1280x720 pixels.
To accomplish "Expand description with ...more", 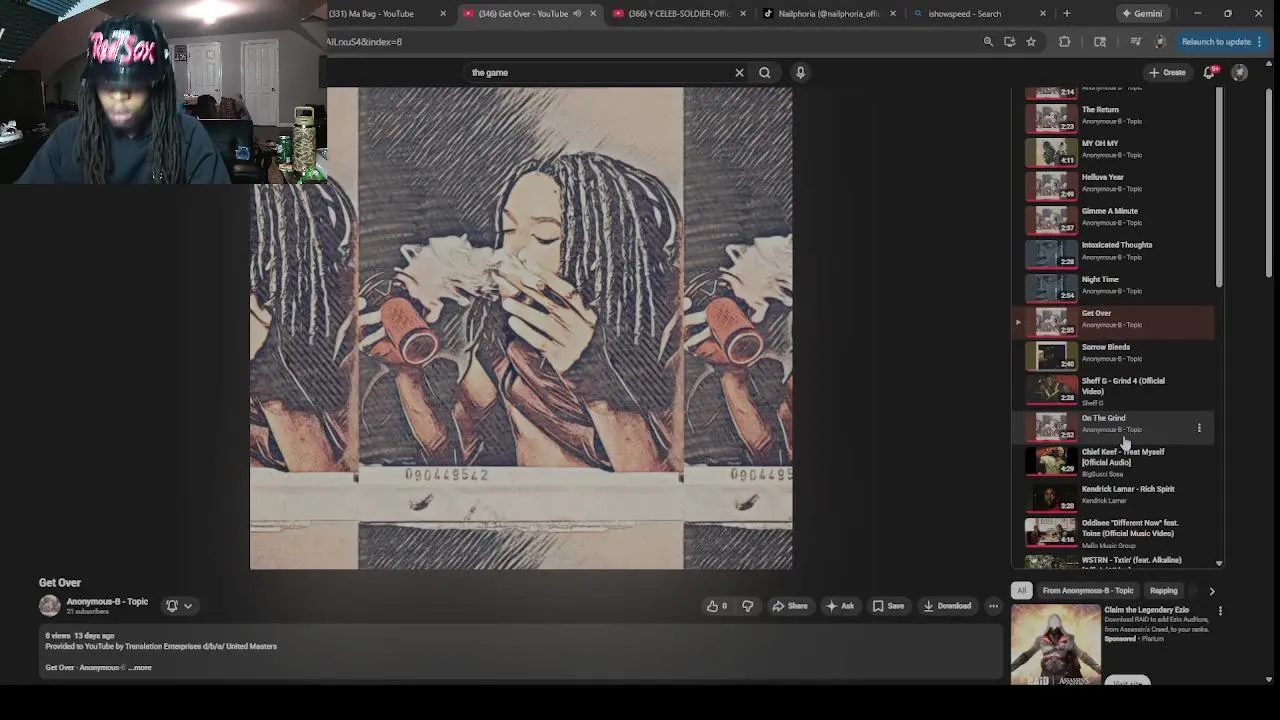I will [141, 668].
